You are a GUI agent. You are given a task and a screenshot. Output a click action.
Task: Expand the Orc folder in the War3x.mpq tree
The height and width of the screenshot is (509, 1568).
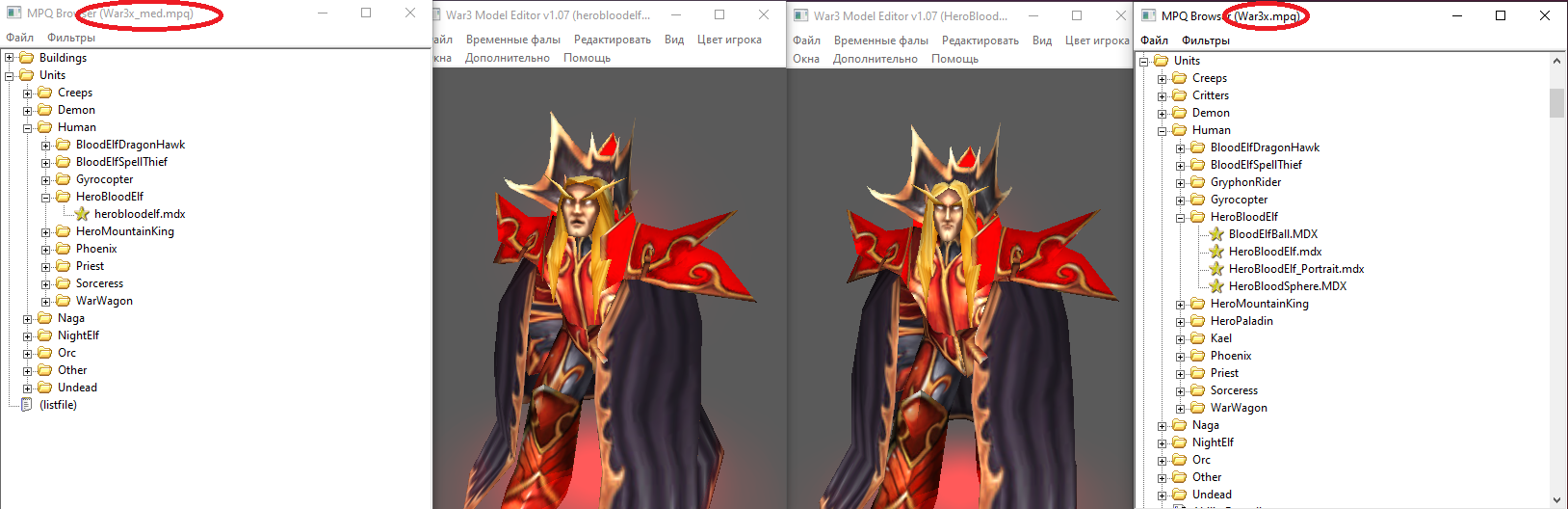(x=1163, y=461)
